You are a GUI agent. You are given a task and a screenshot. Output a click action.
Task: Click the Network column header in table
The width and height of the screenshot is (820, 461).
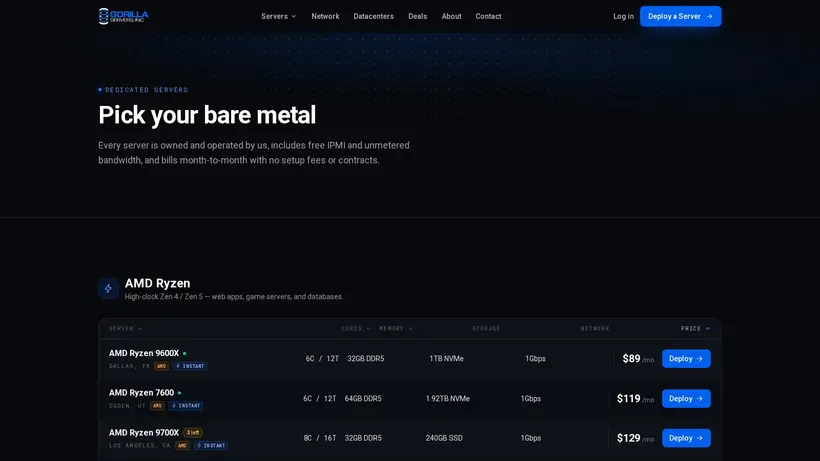coord(595,329)
